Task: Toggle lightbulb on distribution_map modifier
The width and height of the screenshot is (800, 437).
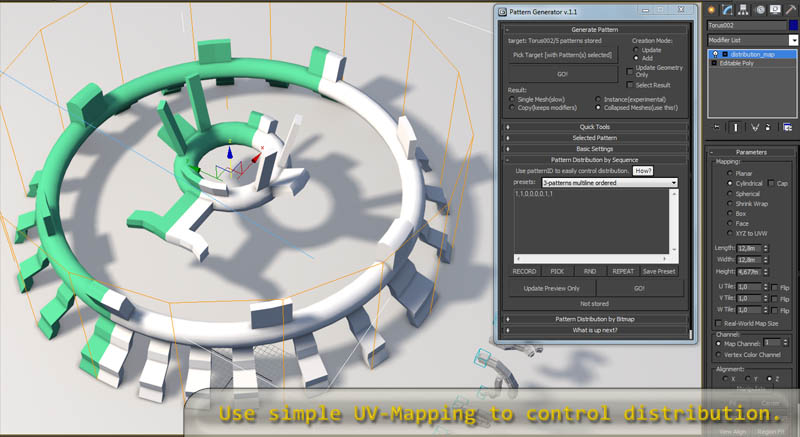Action: 714,54
